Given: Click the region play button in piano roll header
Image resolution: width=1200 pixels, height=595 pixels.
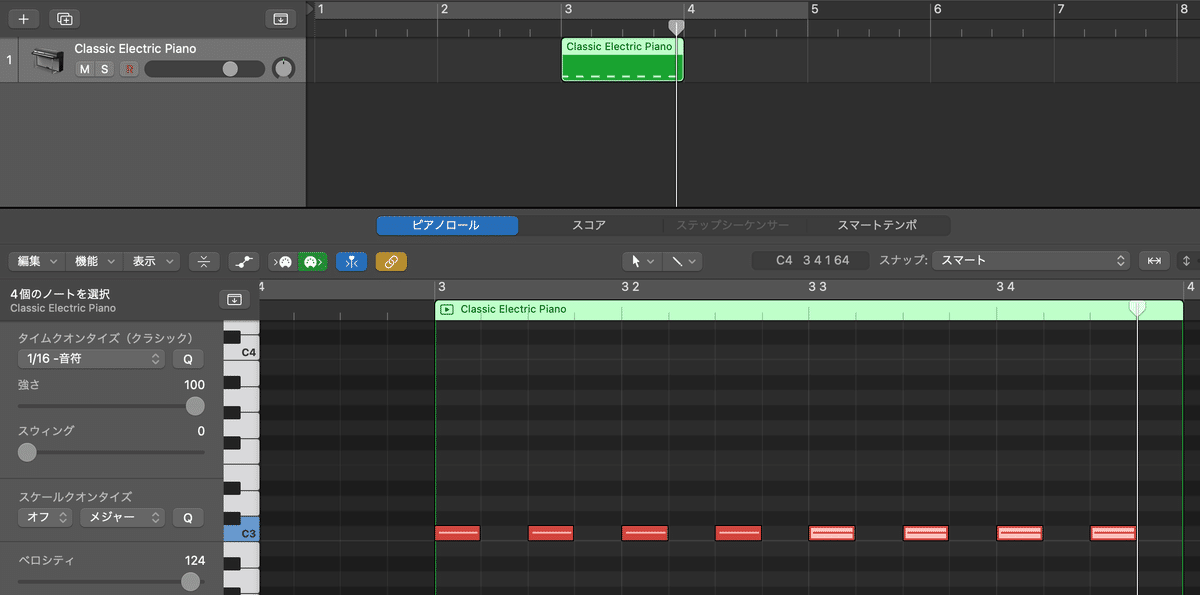Looking at the screenshot, I should click(x=446, y=310).
